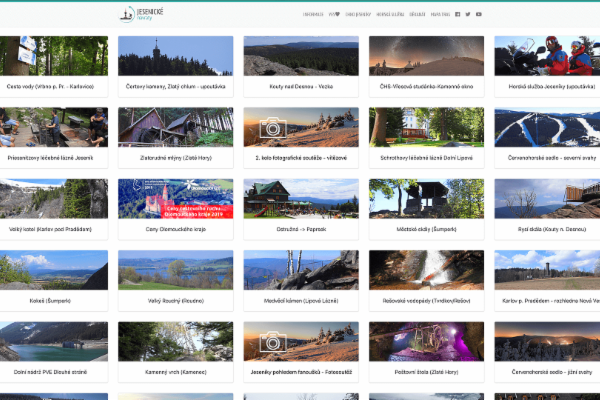View the Ceny Olomouckého kraje thumbnail
This screenshot has width=600, height=400.
(x=176, y=199)
